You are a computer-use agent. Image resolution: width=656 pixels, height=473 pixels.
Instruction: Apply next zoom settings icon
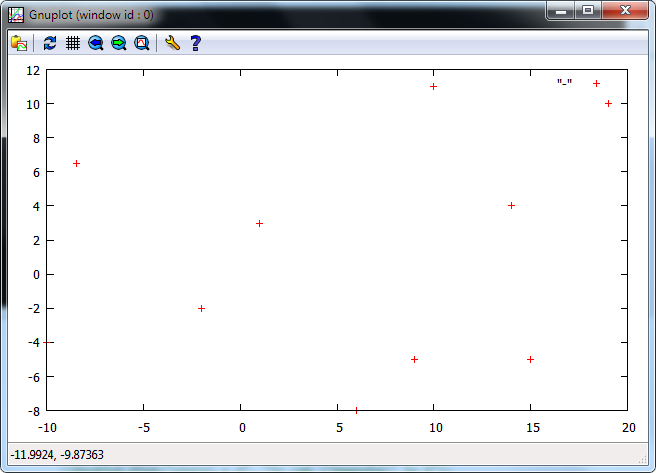pyautogui.click(x=119, y=43)
